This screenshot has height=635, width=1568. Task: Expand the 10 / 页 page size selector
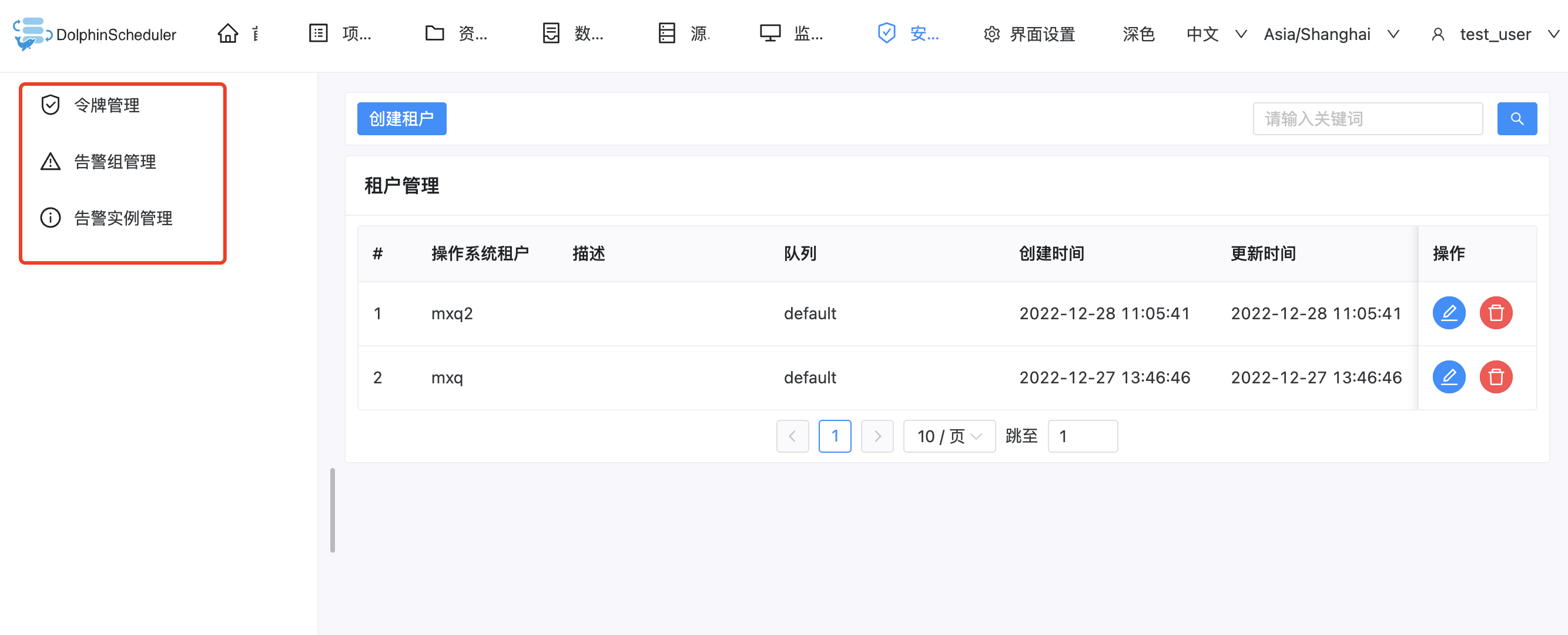[x=949, y=436]
